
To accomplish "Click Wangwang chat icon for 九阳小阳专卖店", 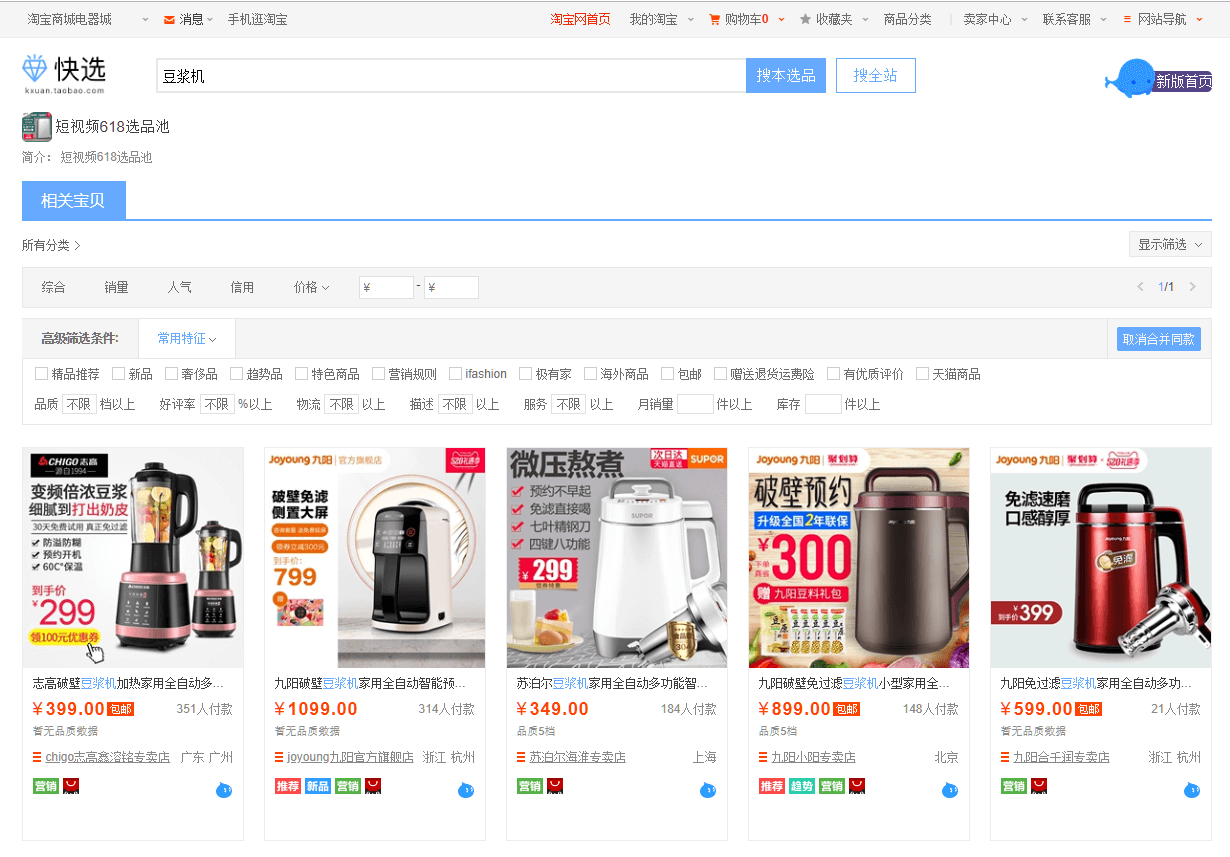I will coord(950,791).
